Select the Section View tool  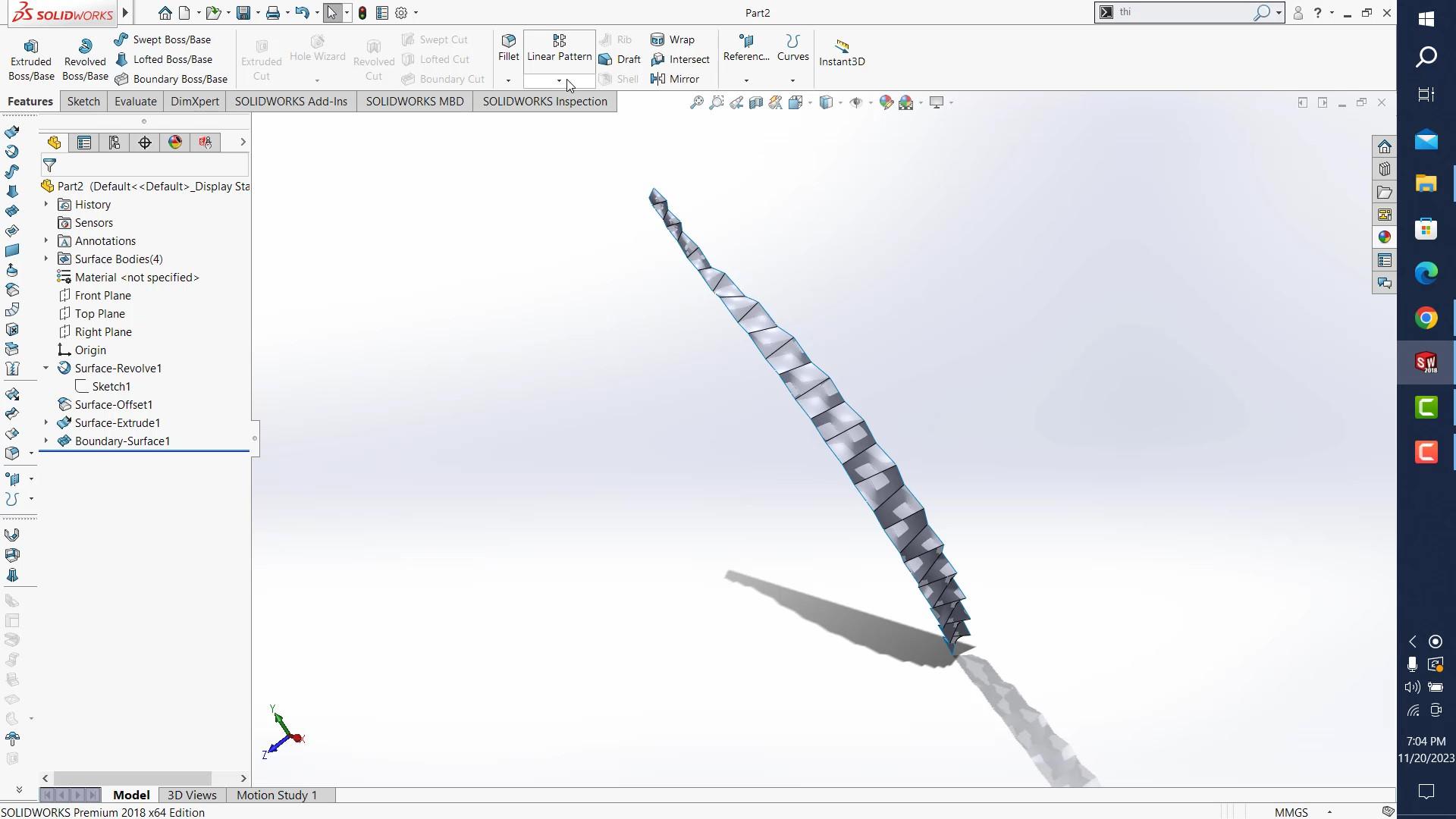(x=756, y=102)
